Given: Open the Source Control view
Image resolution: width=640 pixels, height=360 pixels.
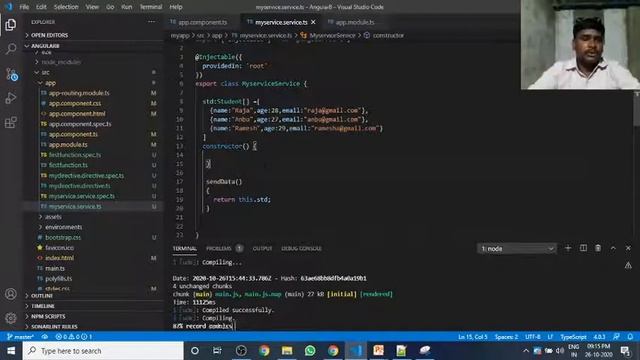Looking at the screenshot, I should point(11,74).
